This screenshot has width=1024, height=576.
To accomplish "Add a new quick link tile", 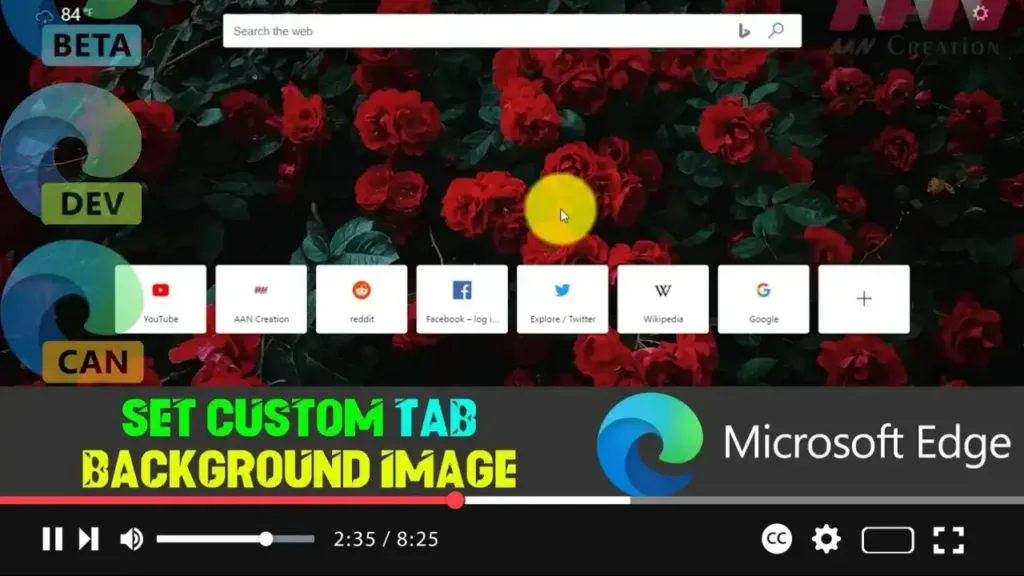I will click(864, 299).
